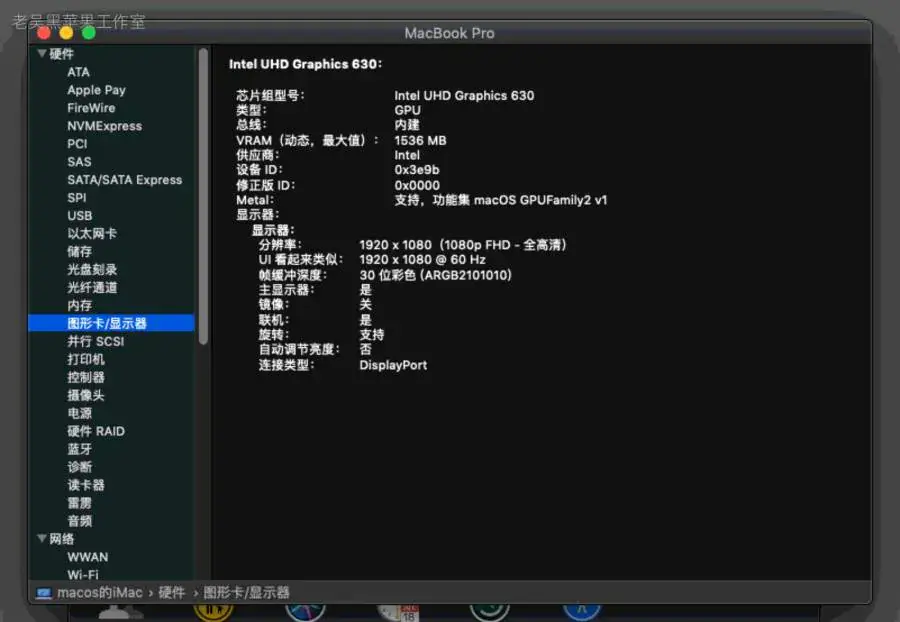Open SATA/SATA Express info
900x622 pixels.
124,180
